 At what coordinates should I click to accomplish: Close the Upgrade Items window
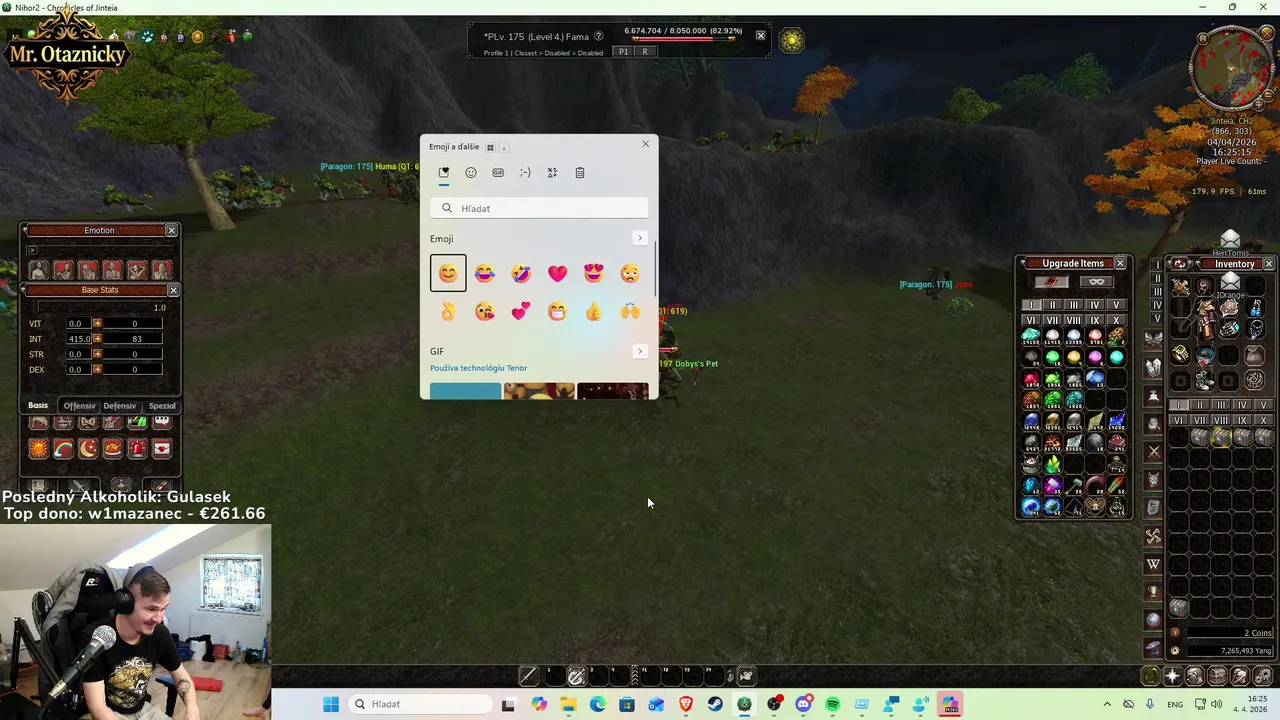[1120, 263]
